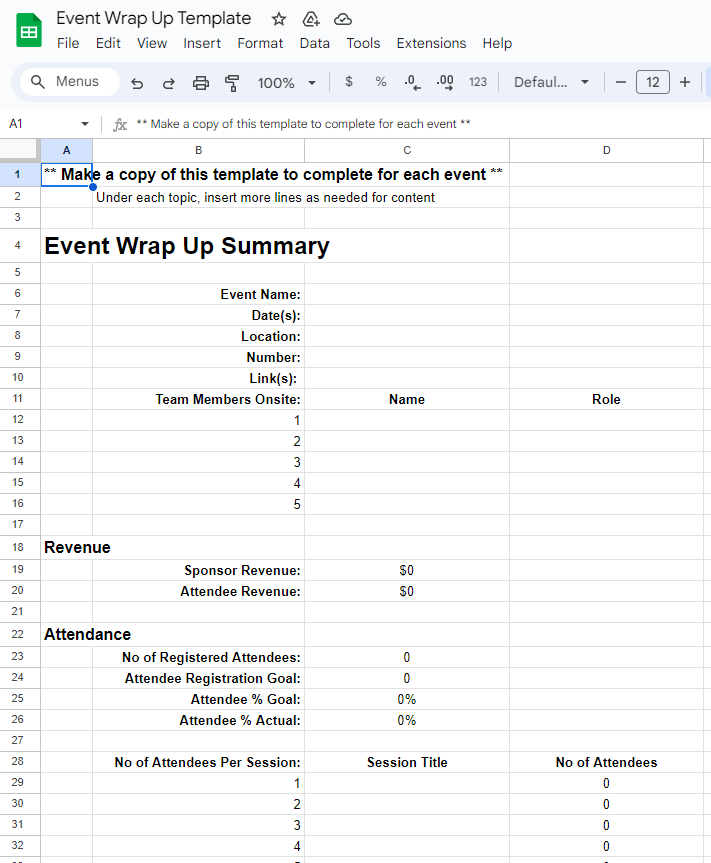
Task: Star the Event Wrap Up Template document
Action: click(279, 19)
